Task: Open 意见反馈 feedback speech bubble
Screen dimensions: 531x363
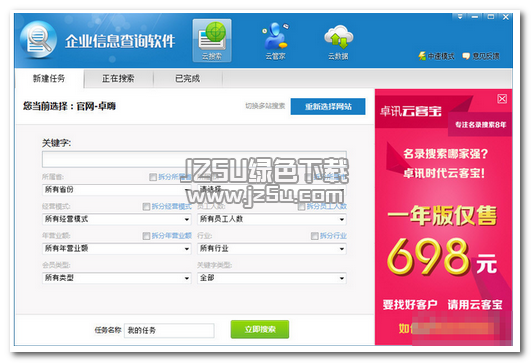Action: pos(481,56)
